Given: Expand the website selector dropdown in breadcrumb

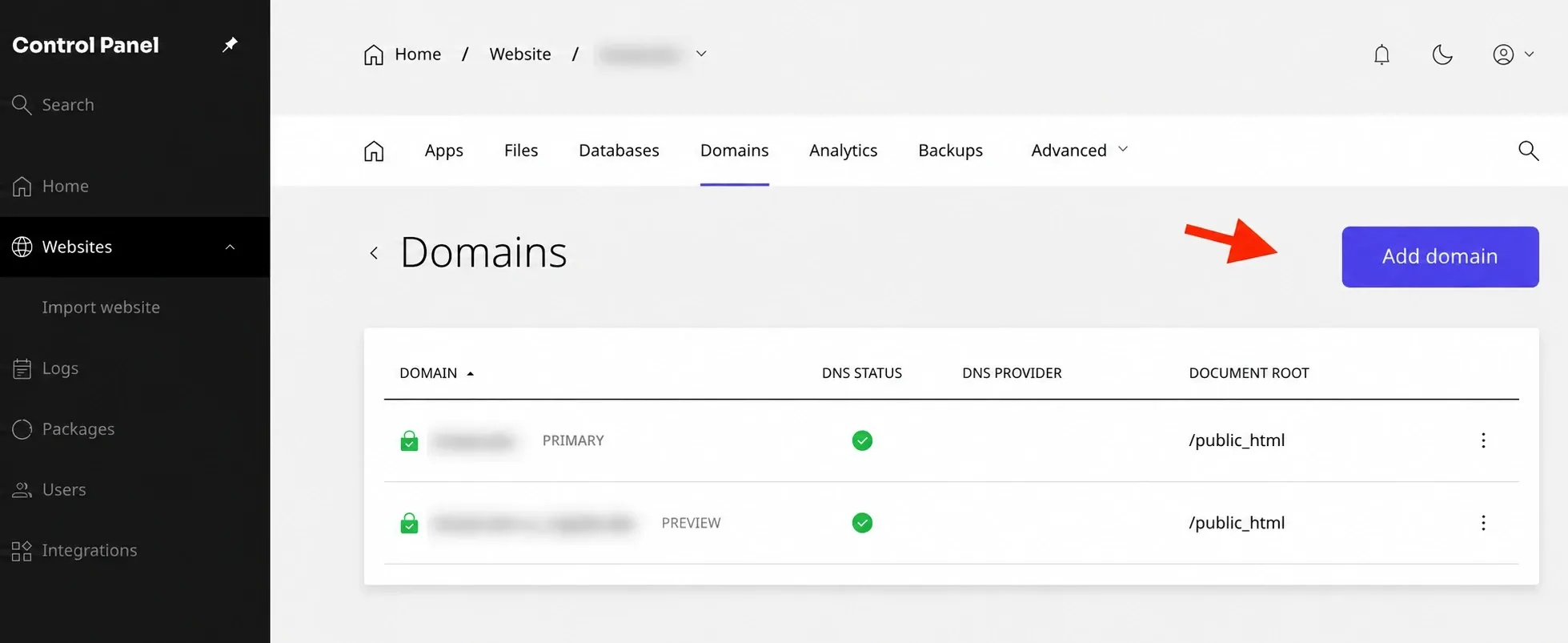Looking at the screenshot, I should coord(701,54).
